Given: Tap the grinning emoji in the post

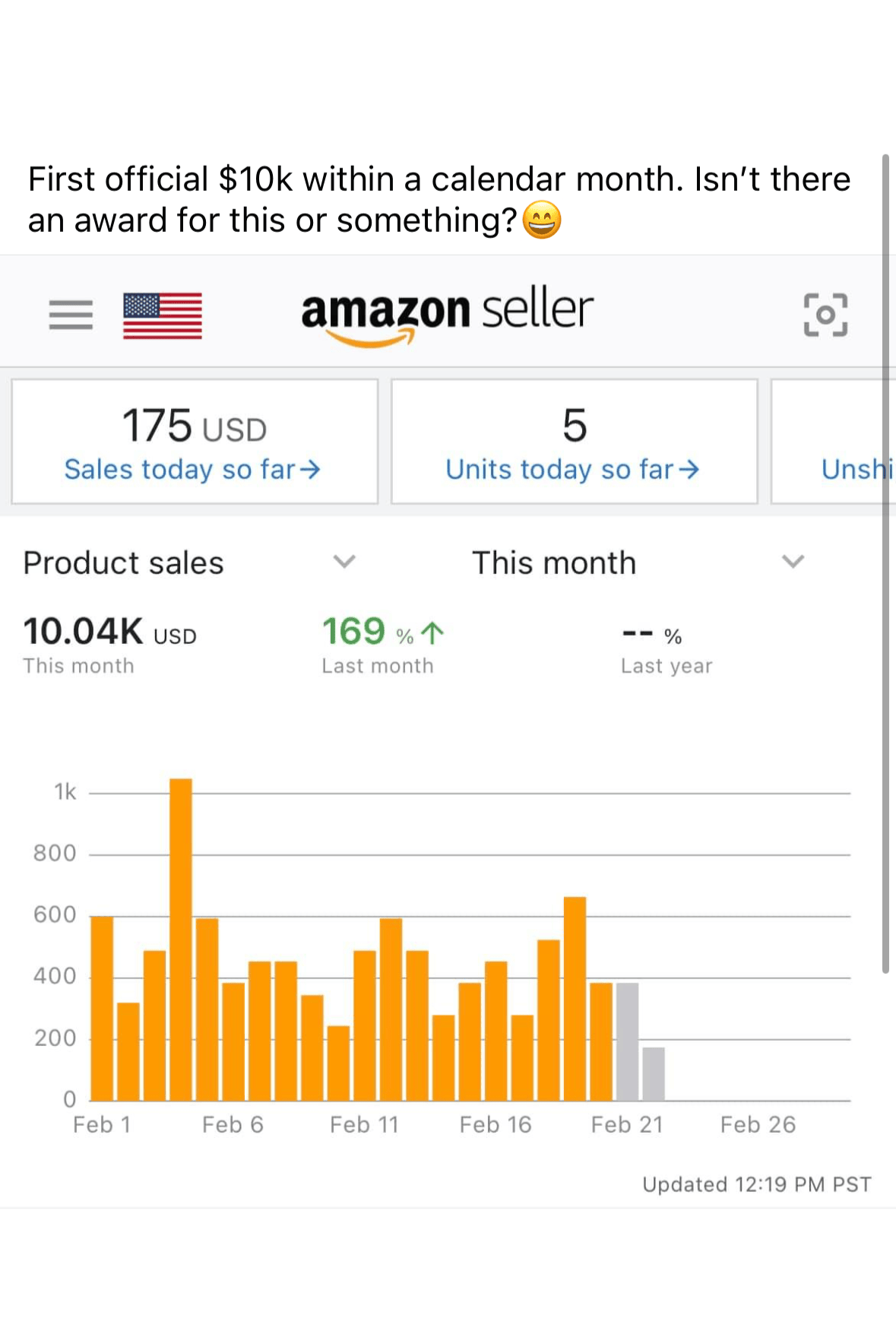Looking at the screenshot, I should click(x=542, y=220).
